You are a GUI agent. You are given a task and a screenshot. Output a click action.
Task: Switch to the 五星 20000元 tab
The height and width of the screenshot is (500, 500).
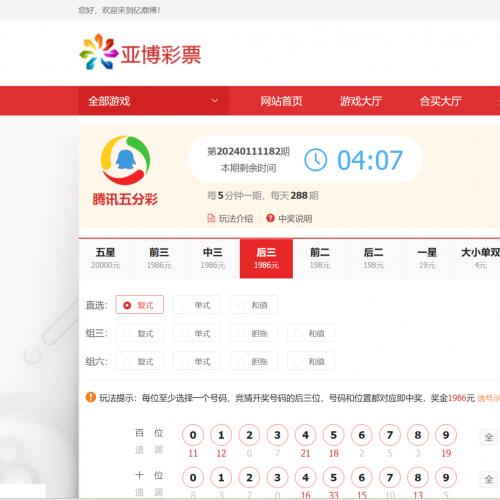point(105,258)
